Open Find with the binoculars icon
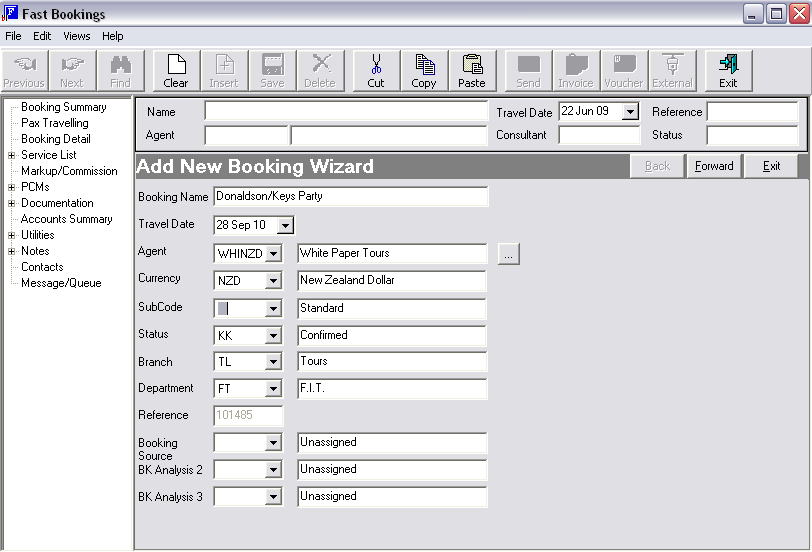This screenshot has height=552, width=812. tap(120, 71)
